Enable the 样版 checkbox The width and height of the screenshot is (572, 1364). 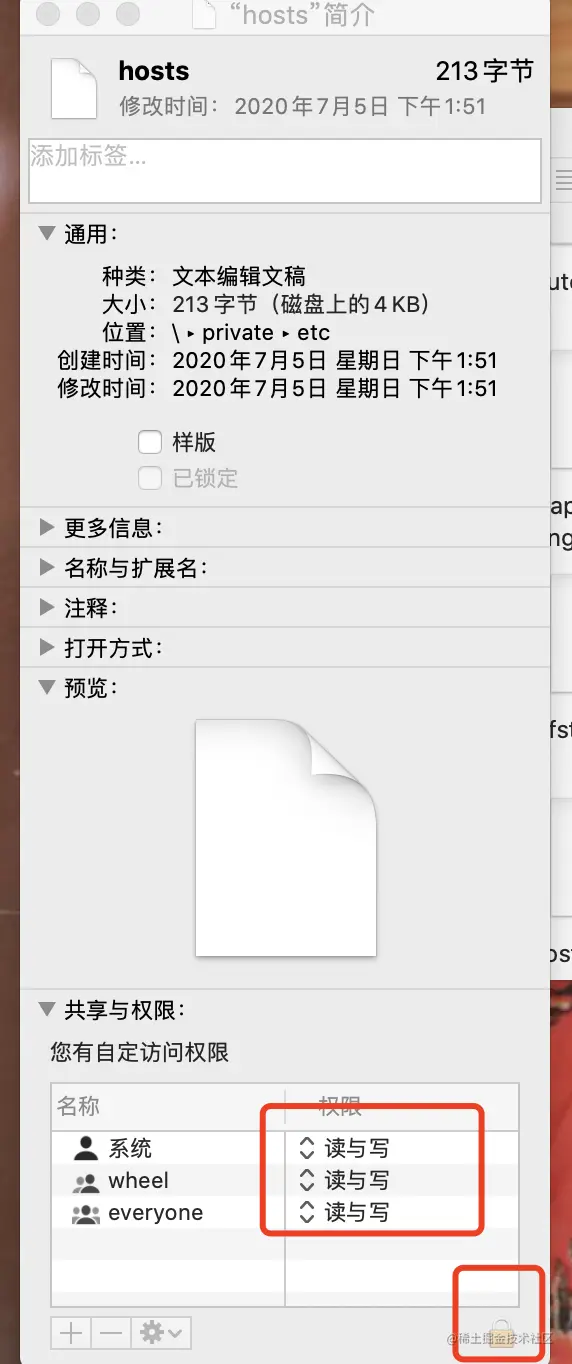[150, 442]
